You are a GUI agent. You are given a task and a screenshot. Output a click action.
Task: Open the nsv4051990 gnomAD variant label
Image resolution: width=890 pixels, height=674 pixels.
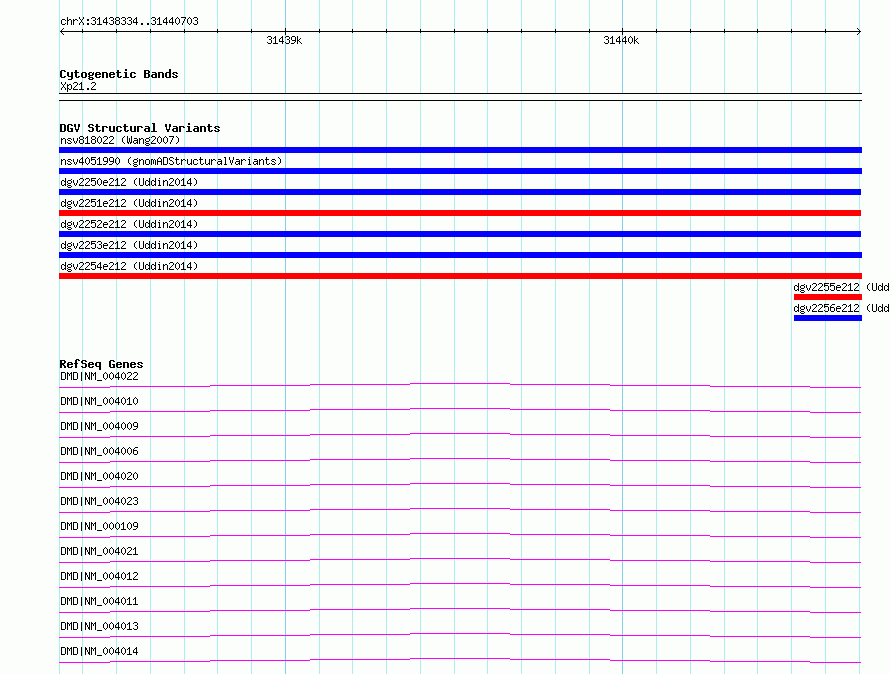[x=171, y=161]
